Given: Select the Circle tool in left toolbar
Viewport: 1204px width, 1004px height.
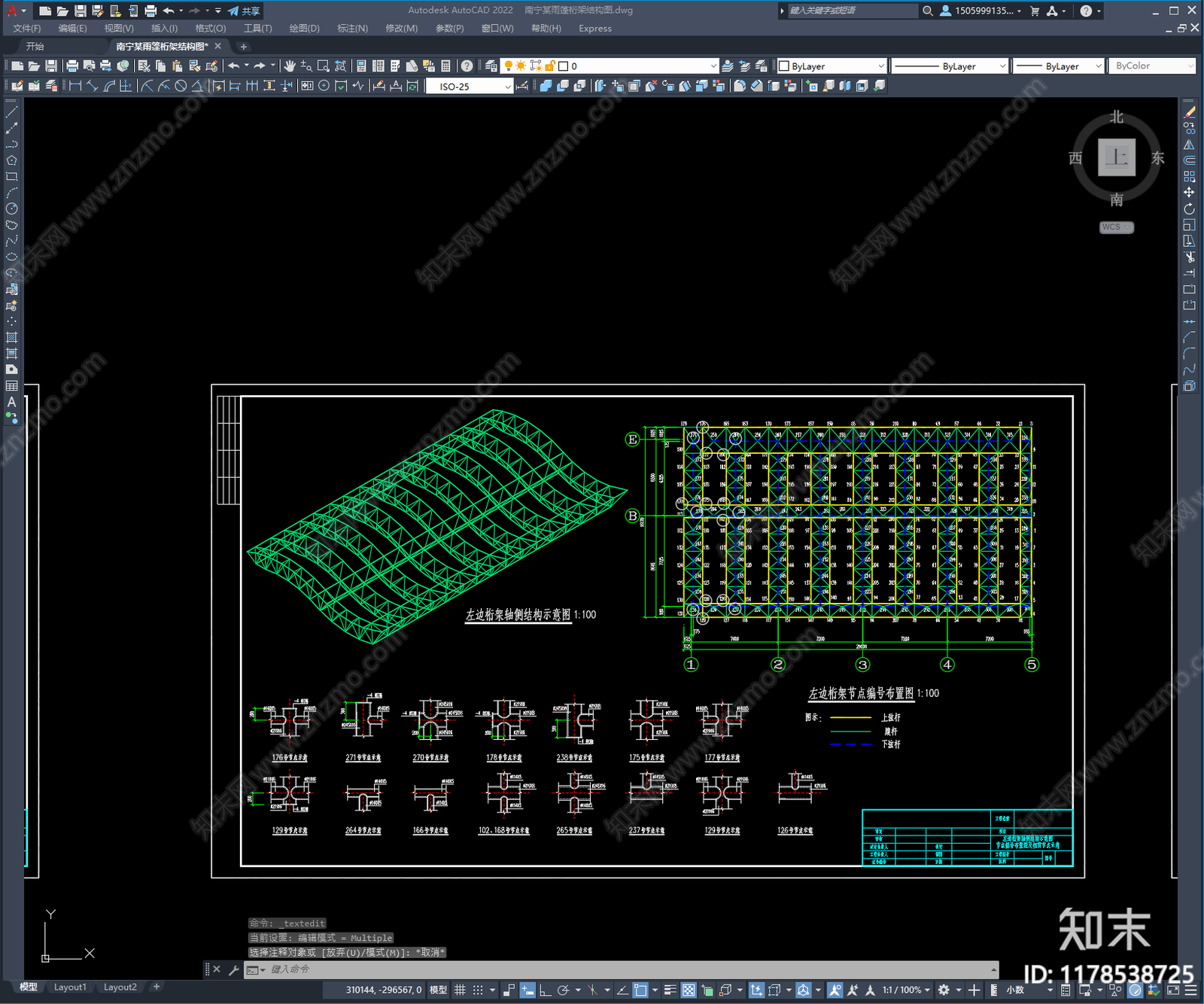Looking at the screenshot, I should 11,208.
